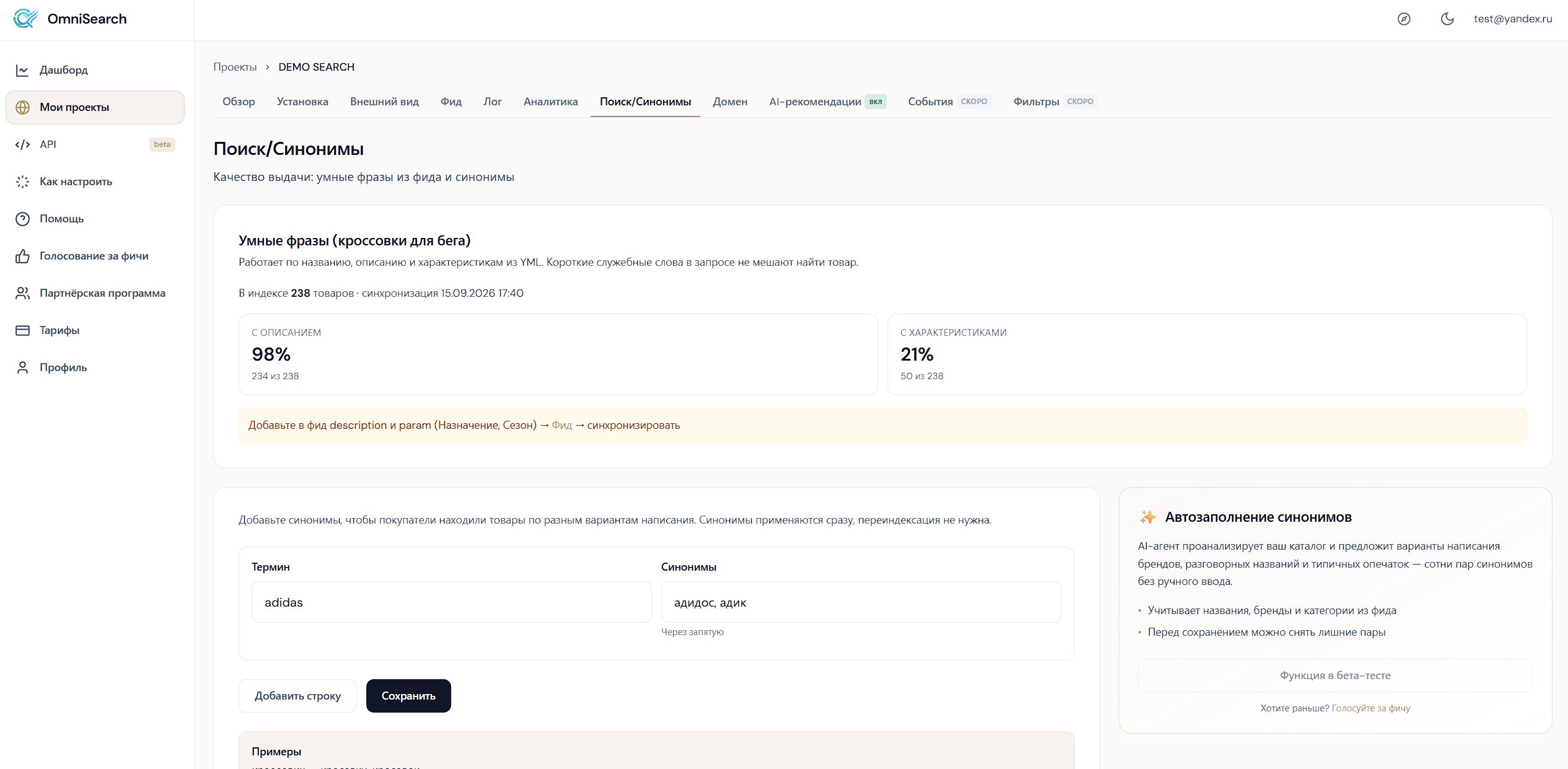The image size is (1568, 769).
Task: Click the OmniSearch logo icon
Action: [25, 19]
